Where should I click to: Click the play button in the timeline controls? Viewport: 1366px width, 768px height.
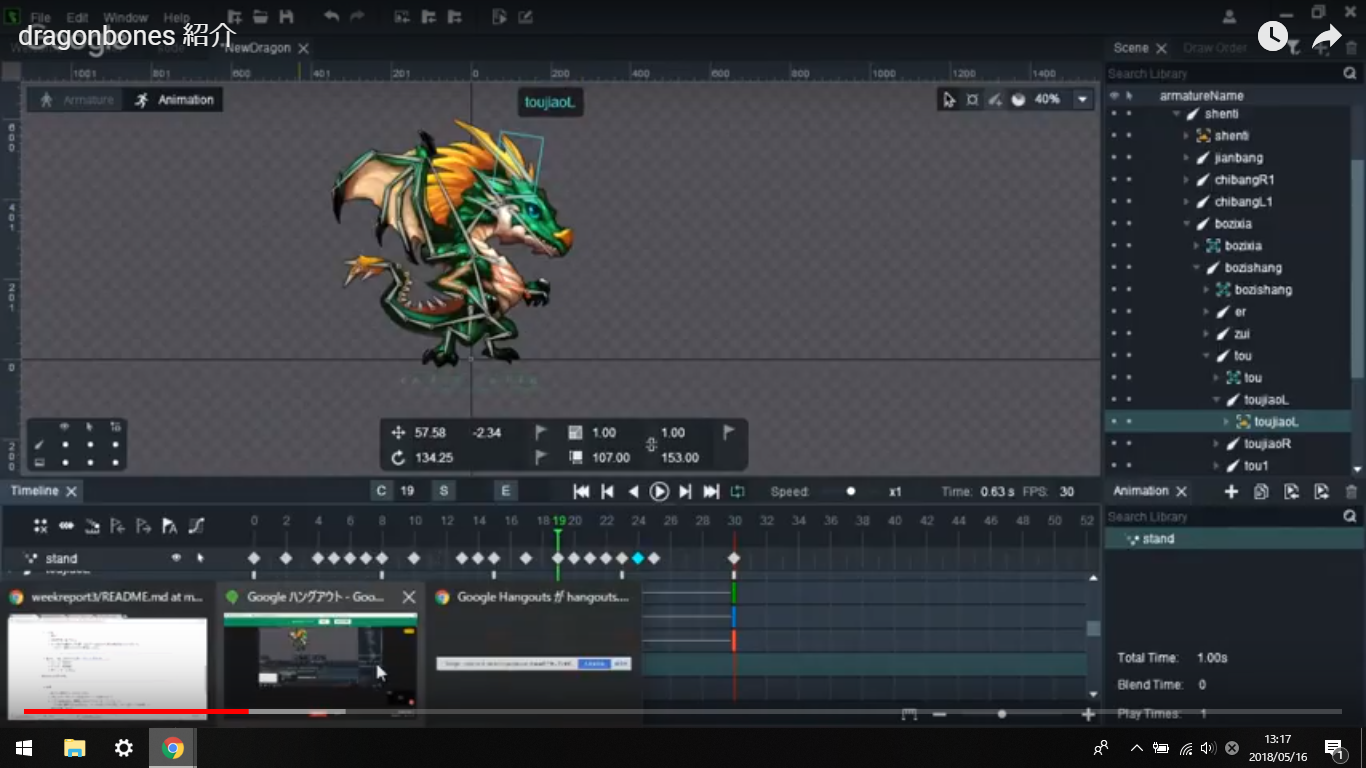click(659, 491)
